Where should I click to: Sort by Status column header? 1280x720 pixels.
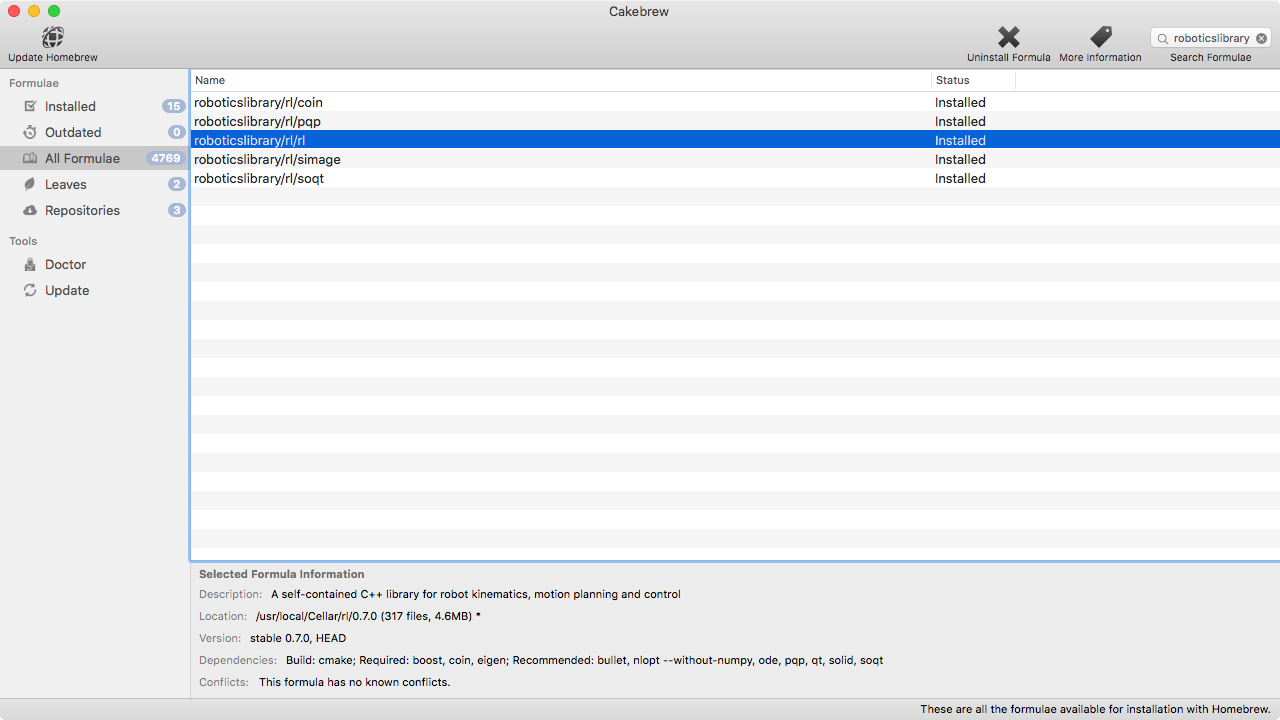tap(973, 80)
